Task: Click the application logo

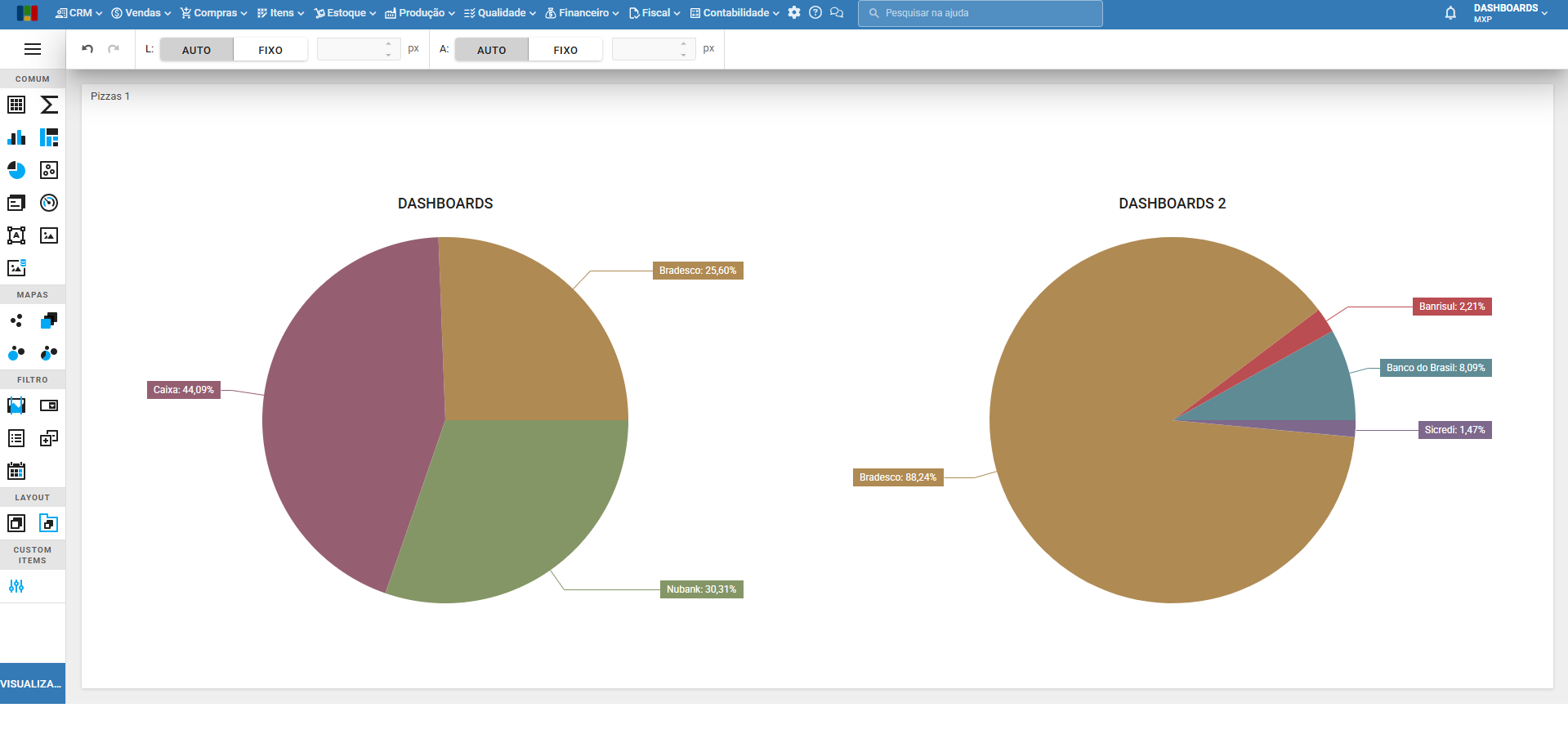Action: coord(27,13)
